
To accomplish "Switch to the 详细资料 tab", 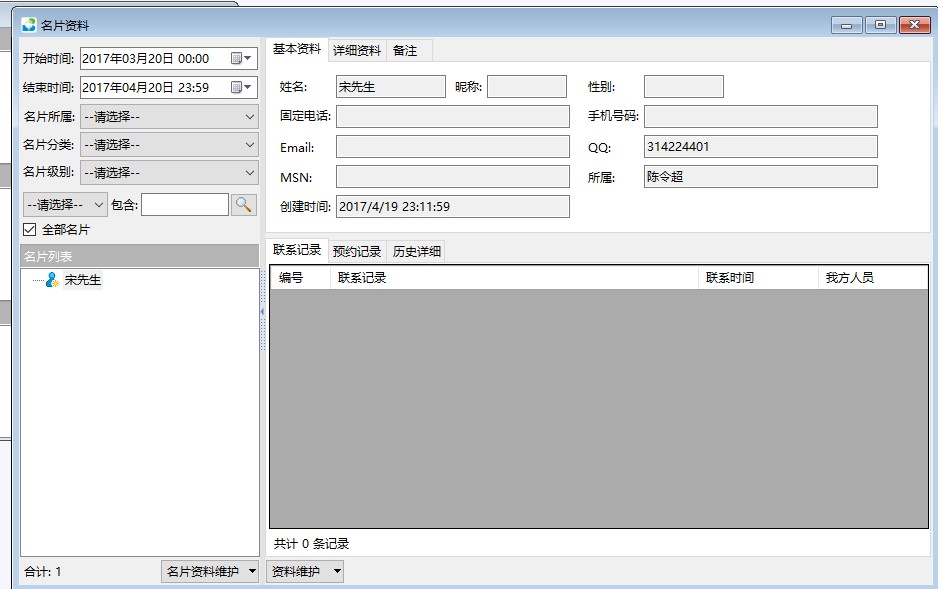I will coord(356,50).
